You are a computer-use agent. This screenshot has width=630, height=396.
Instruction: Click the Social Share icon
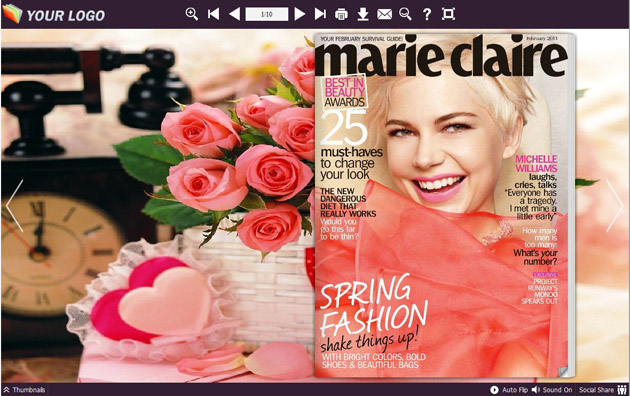(x=622, y=390)
